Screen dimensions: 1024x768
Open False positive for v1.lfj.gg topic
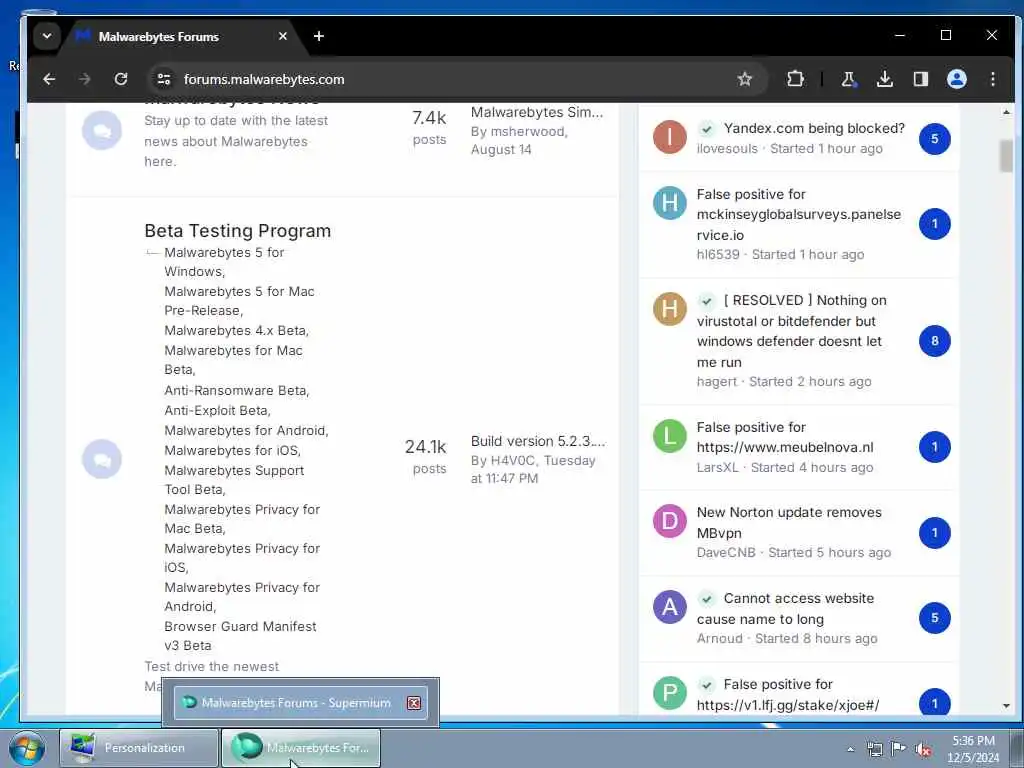click(788, 695)
